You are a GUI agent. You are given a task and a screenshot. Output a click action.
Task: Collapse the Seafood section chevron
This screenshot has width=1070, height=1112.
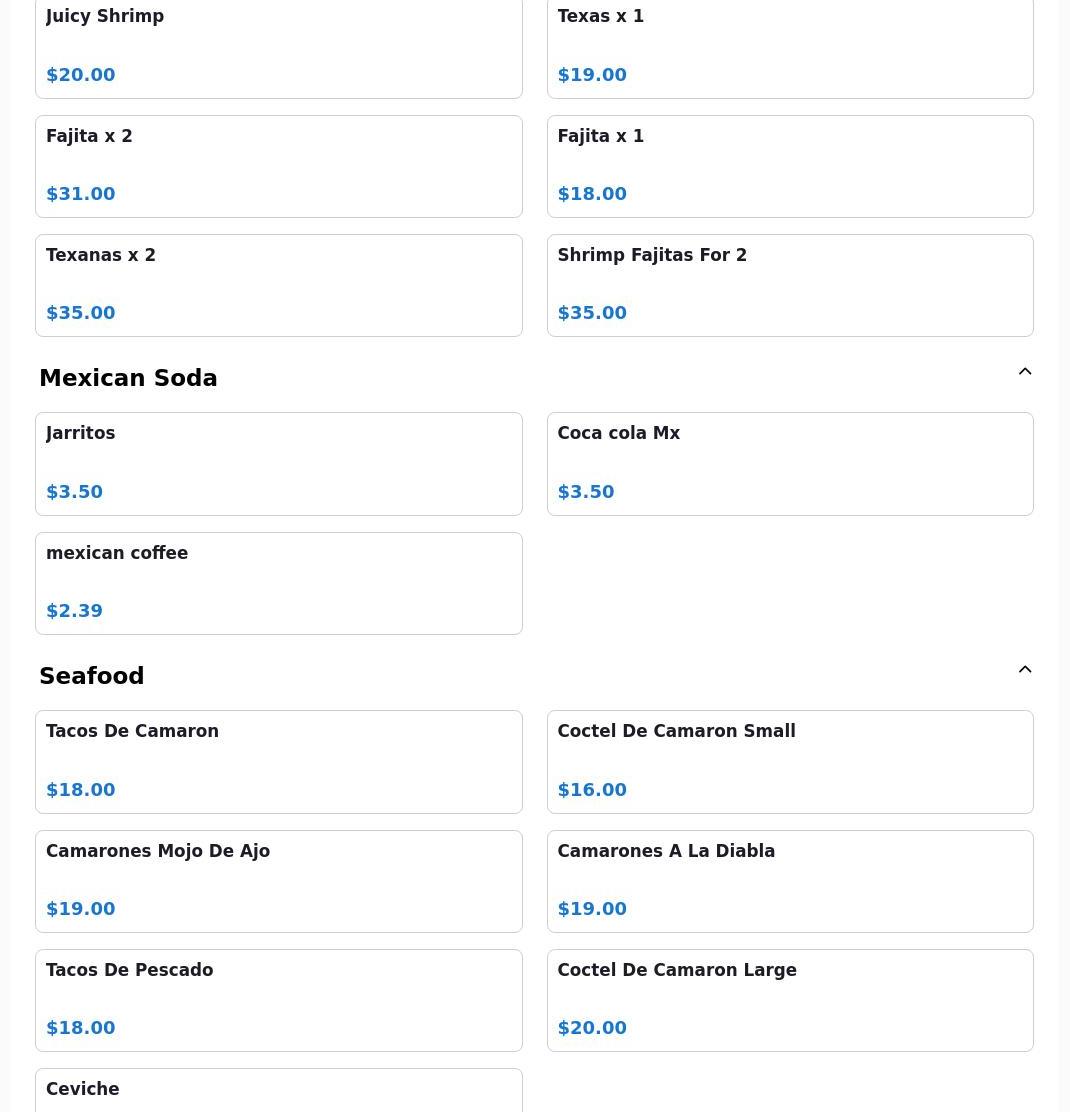point(1025,670)
